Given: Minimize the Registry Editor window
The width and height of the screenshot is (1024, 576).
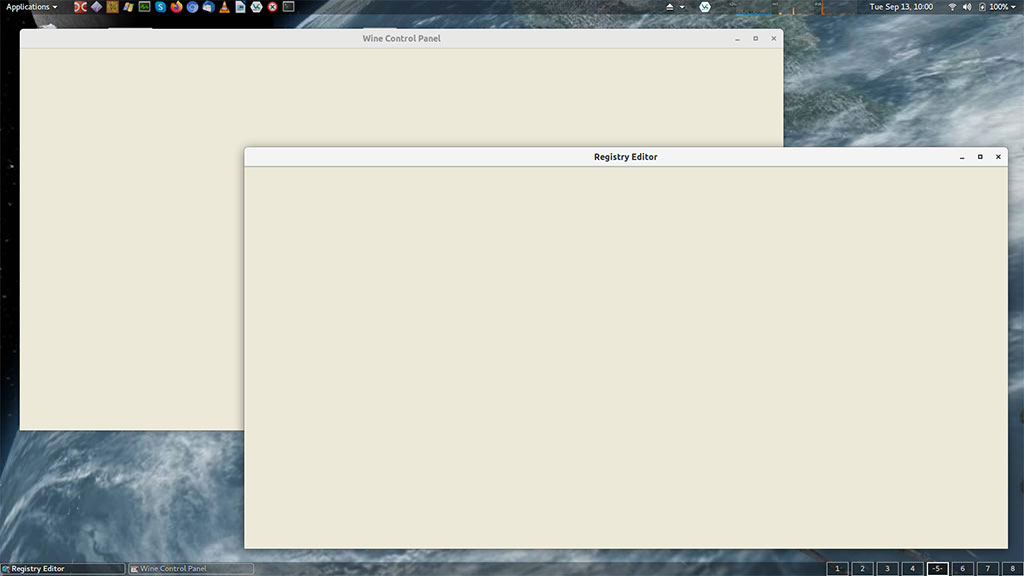Looking at the screenshot, I should click(x=962, y=157).
